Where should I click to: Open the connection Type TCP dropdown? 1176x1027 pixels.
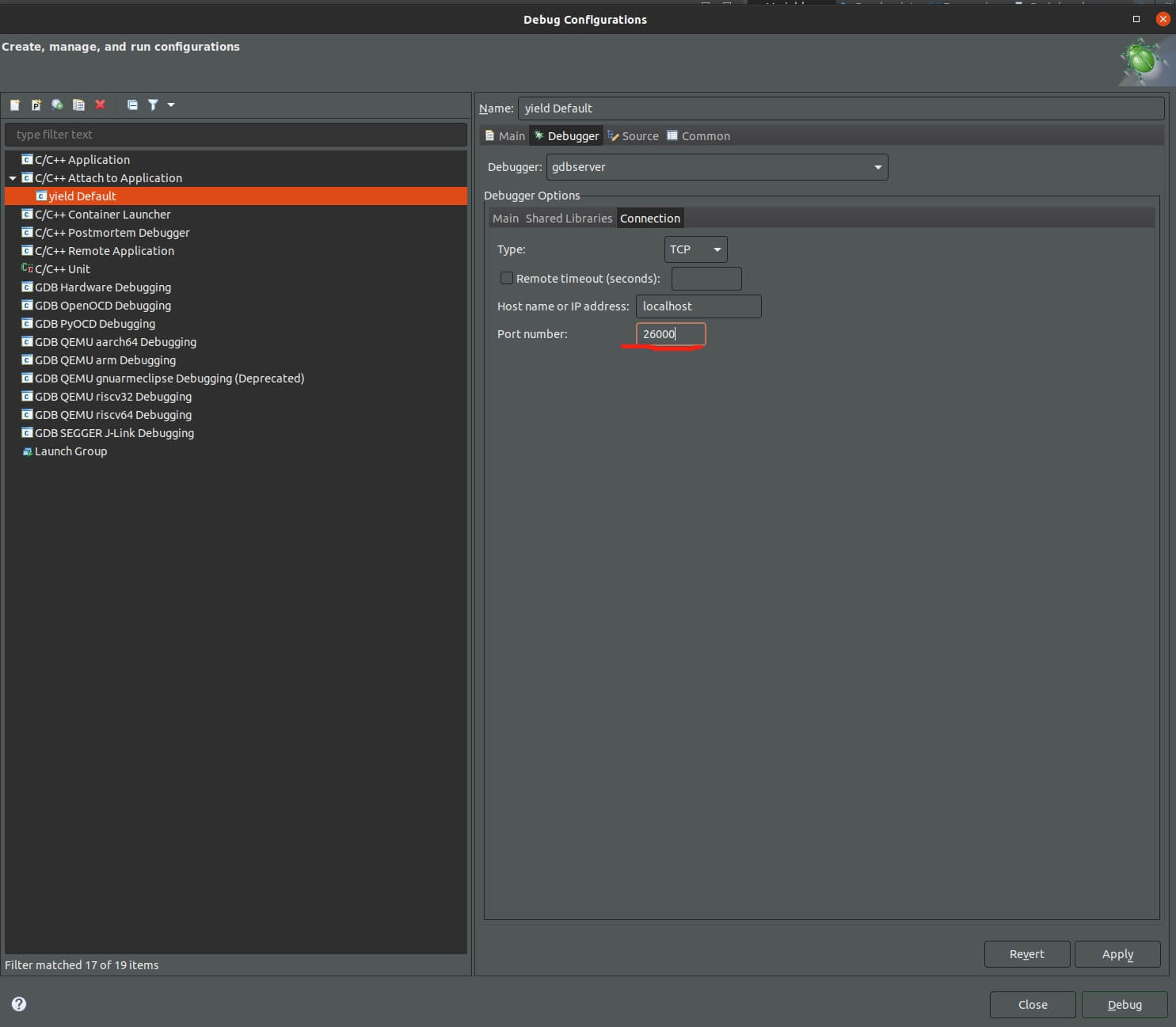(695, 249)
